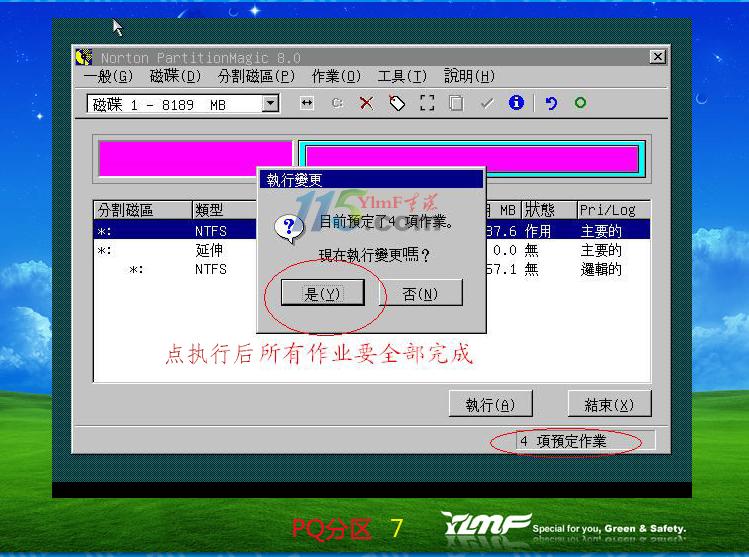Image resolution: width=749 pixels, height=557 pixels.
Task: Open the 一般(G) menu
Action: click(x=108, y=76)
